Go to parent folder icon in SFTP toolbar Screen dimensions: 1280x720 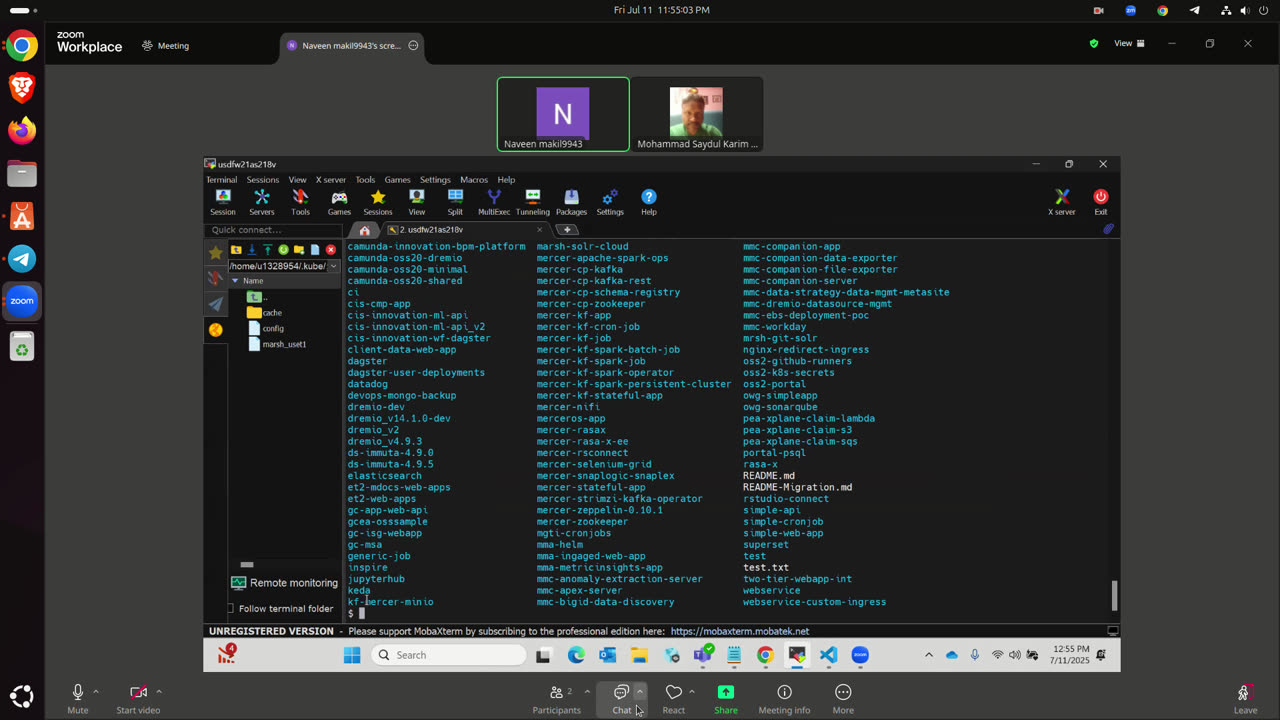[x=236, y=250]
